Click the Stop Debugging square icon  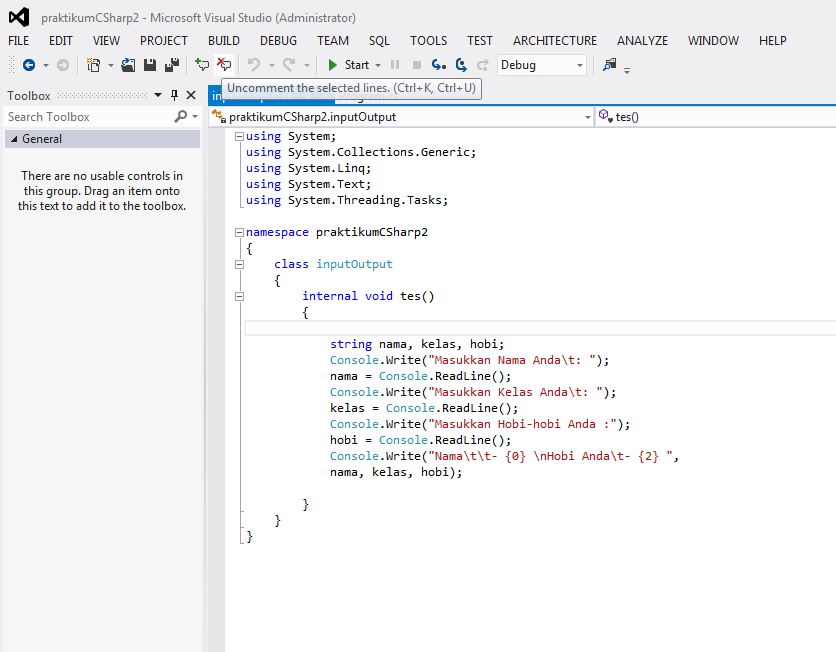click(x=417, y=65)
